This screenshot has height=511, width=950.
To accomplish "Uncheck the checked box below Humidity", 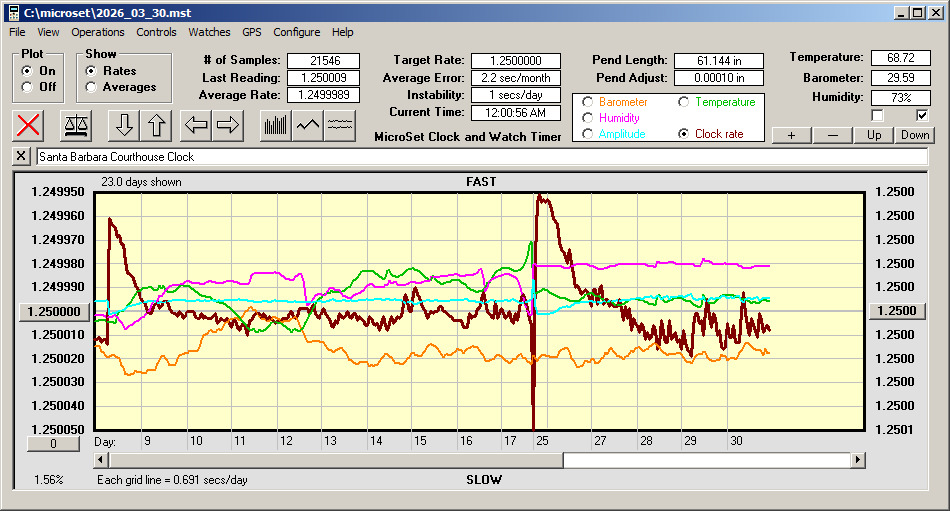I will (x=923, y=115).
